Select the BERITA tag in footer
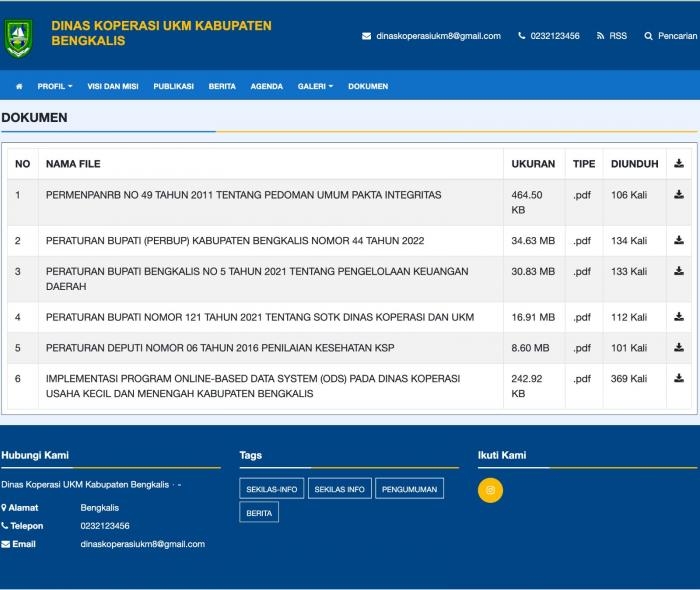Image resolution: width=700 pixels, height=590 pixels. [x=259, y=512]
